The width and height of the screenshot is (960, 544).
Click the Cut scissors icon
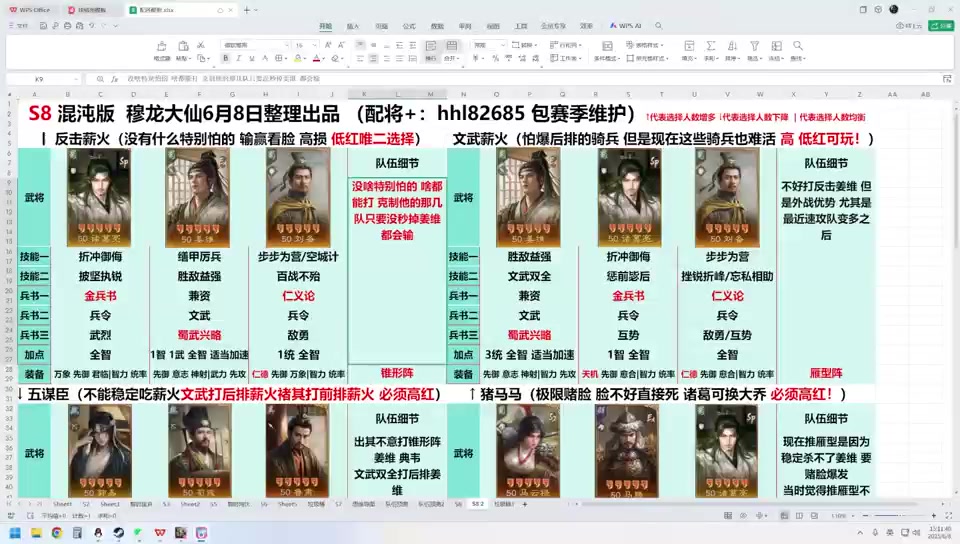tap(200, 45)
